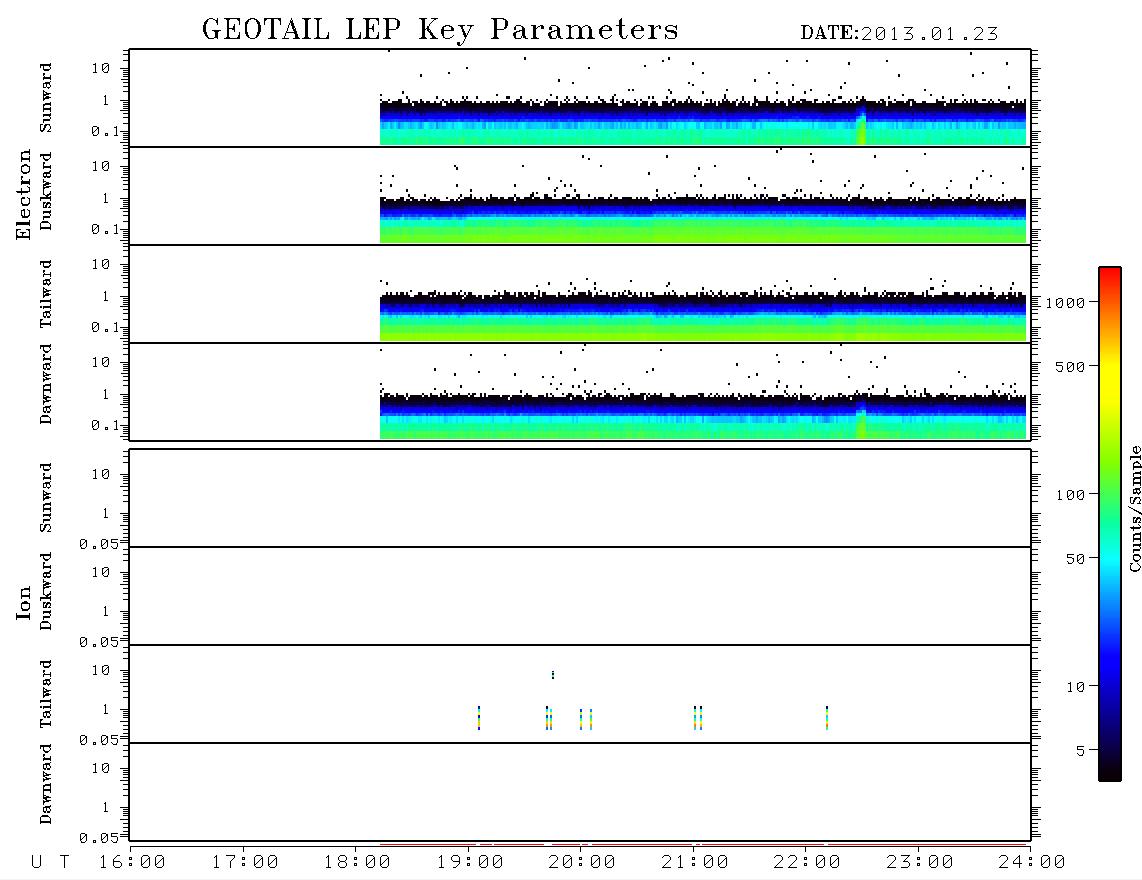Click the Electron Duskward spectrogram band
The width and height of the screenshot is (1142, 880).
click(x=703, y=220)
